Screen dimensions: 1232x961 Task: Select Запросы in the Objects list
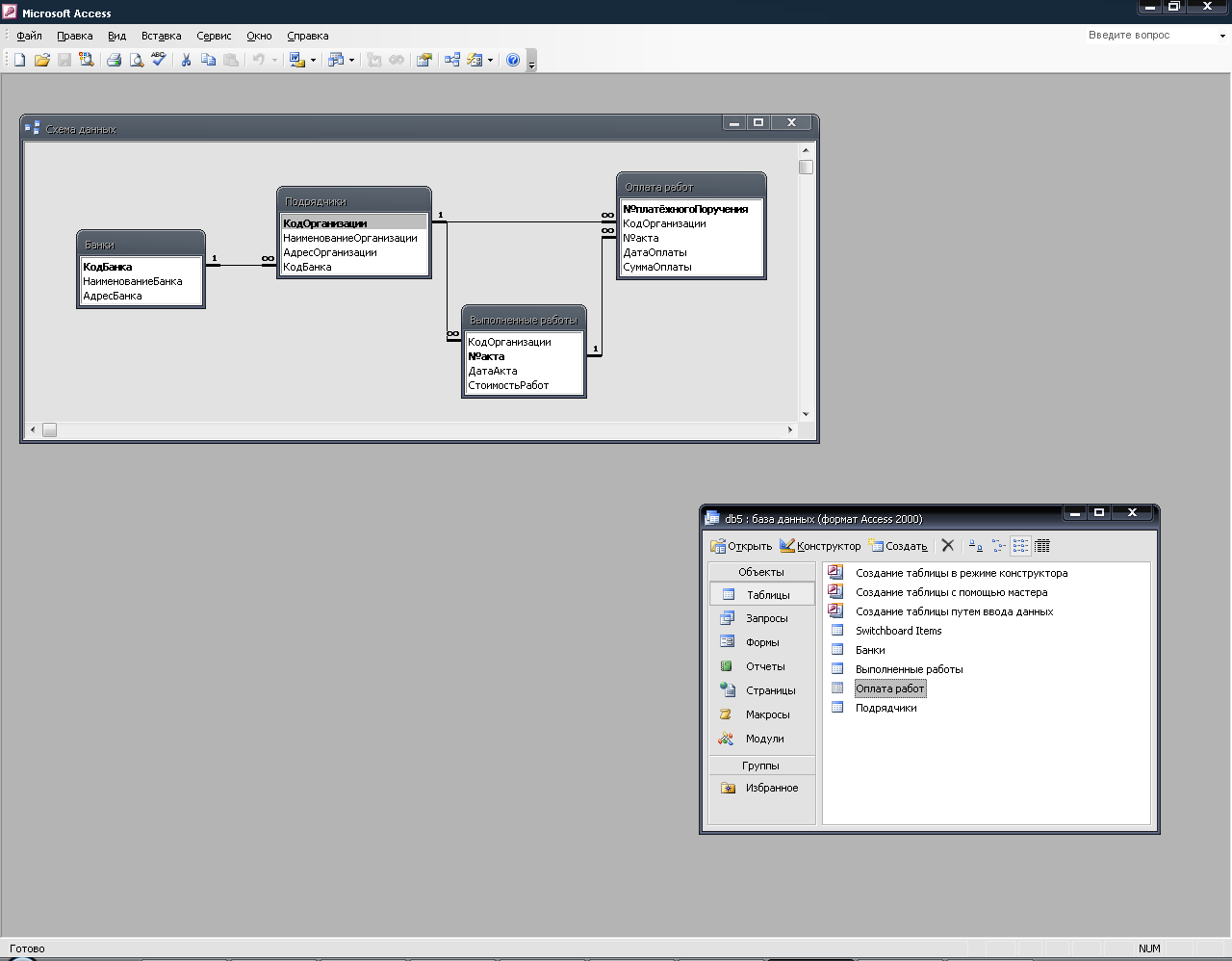[x=762, y=618]
